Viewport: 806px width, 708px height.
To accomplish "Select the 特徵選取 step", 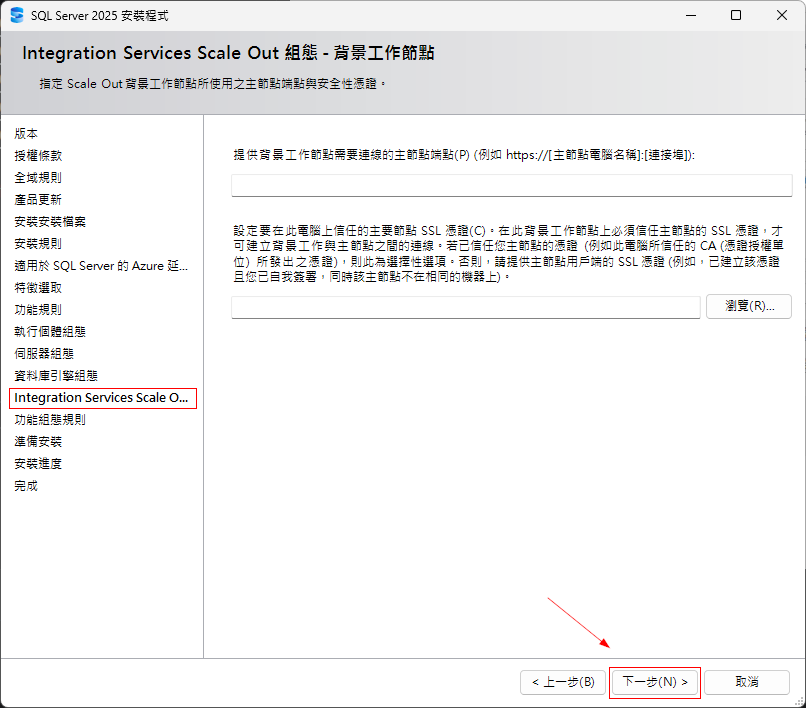I will [x=38, y=288].
